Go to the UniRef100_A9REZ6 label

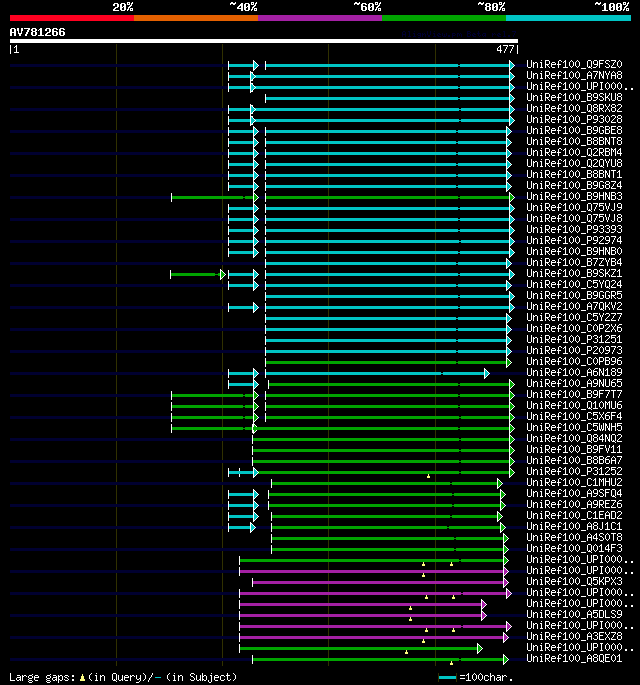pyautogui.click(x=574, y=504)
